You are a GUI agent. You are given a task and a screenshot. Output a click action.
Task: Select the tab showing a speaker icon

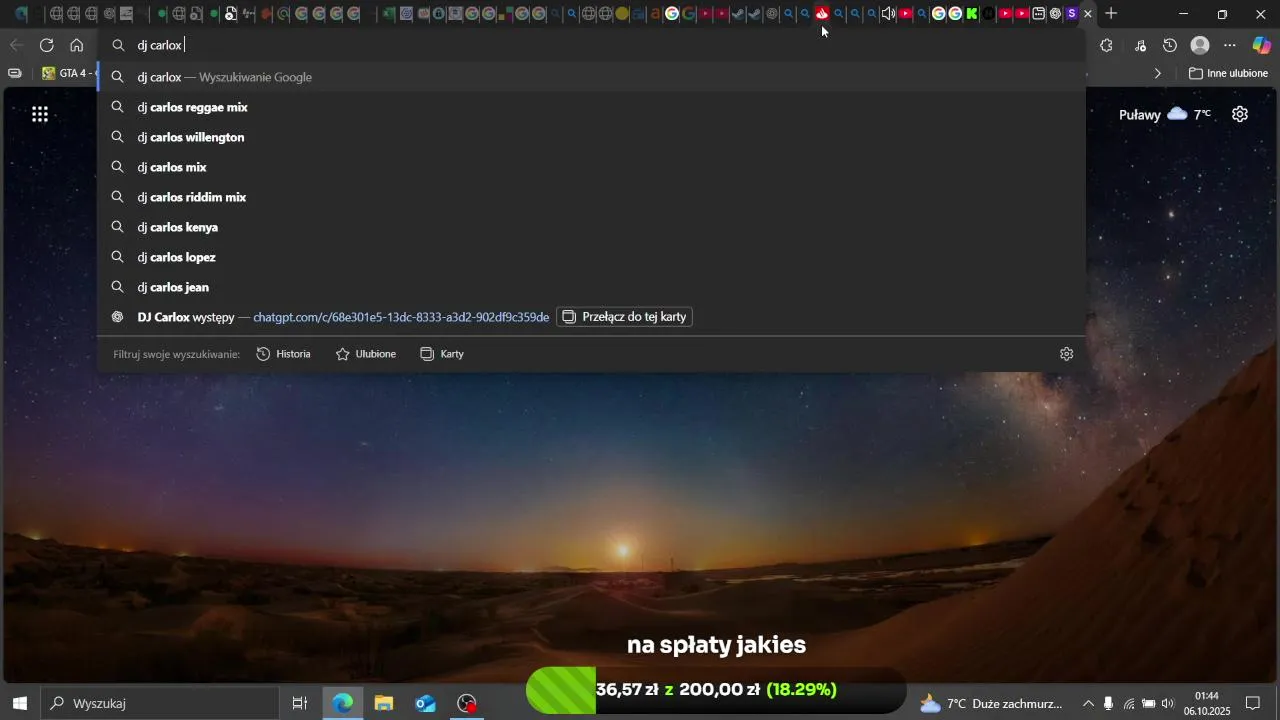(x=888, y=14)
